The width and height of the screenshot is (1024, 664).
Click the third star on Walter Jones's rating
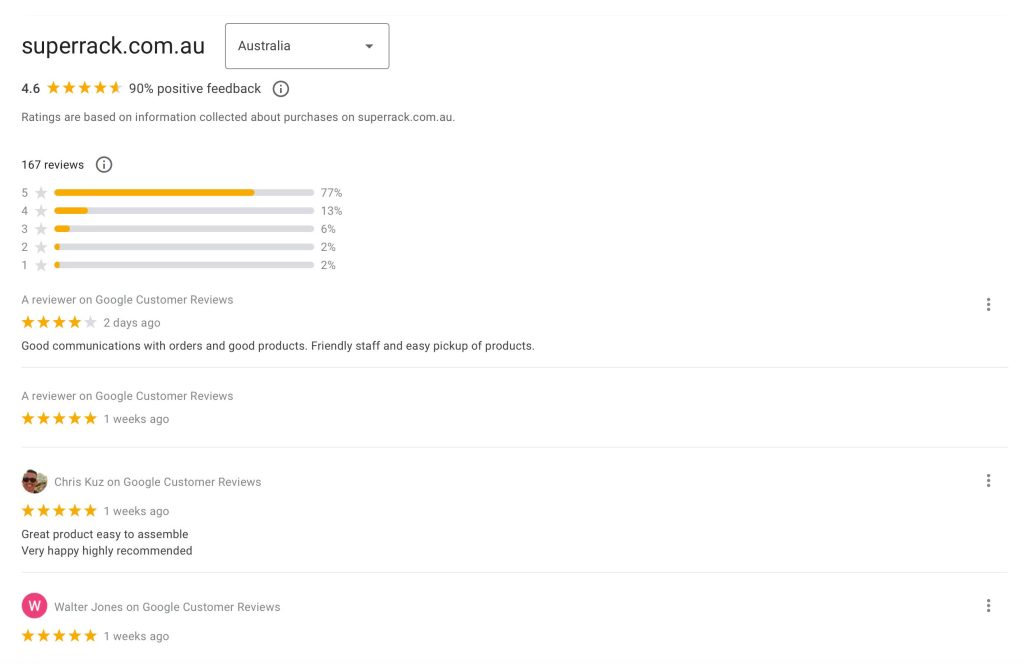tap(59, 635)
